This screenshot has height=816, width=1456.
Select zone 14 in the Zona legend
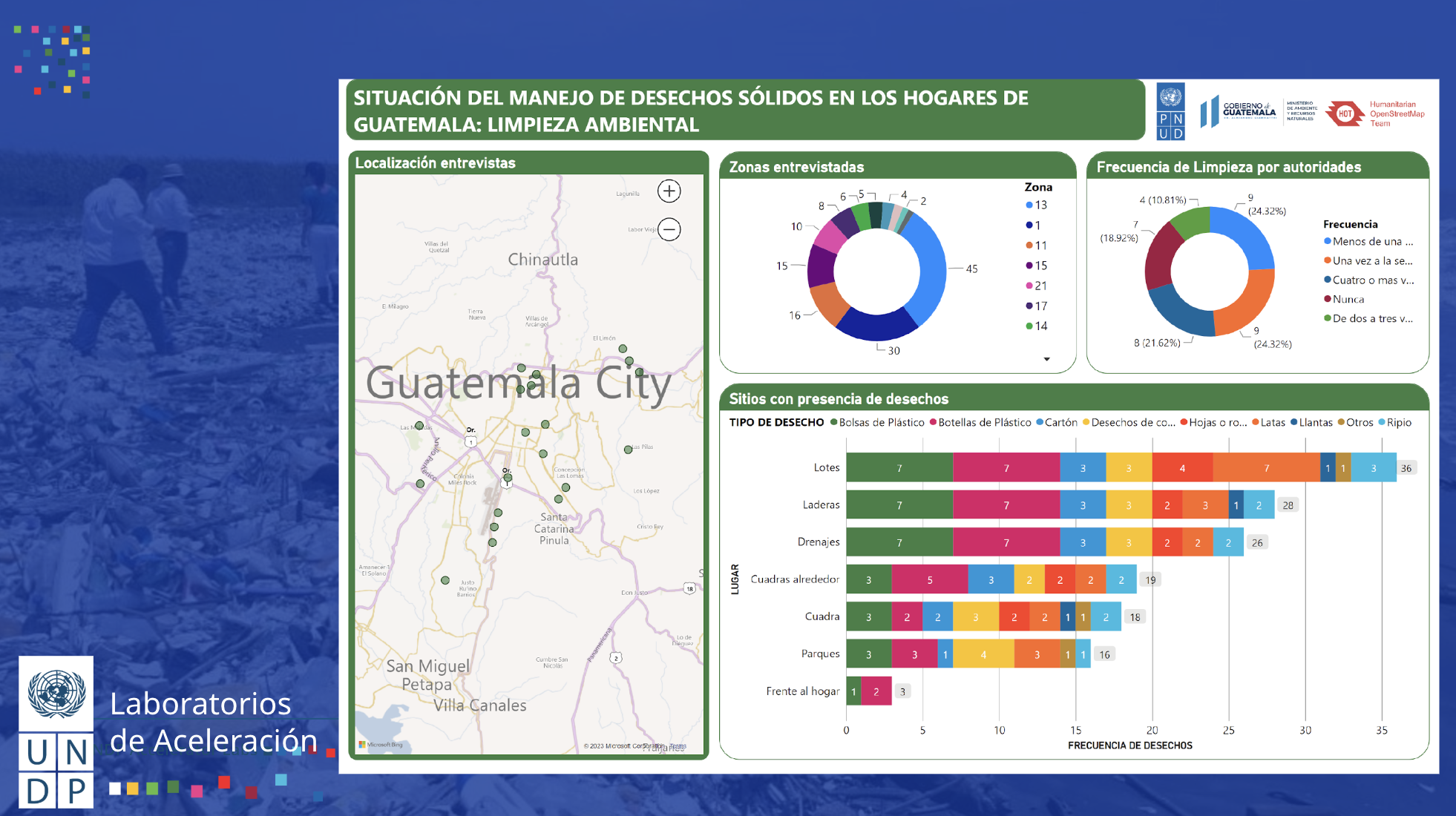click(x=1037, y=326)
